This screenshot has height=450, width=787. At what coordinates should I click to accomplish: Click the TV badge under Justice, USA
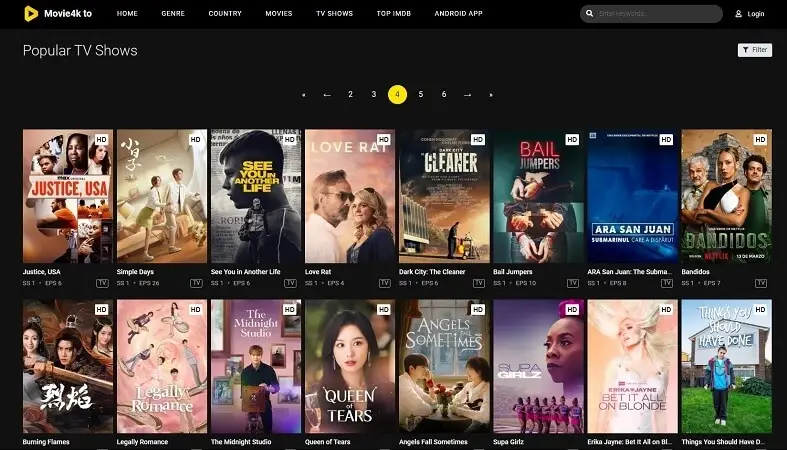(x=102, y=283)
